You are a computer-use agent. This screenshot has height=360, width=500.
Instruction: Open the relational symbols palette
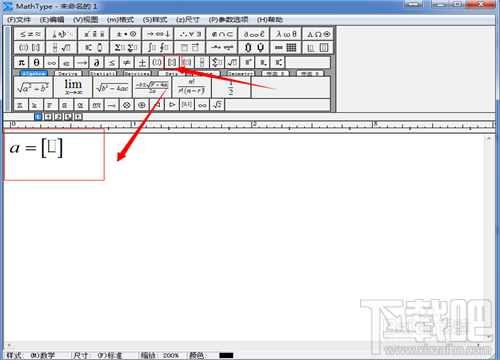click(30, 34)
